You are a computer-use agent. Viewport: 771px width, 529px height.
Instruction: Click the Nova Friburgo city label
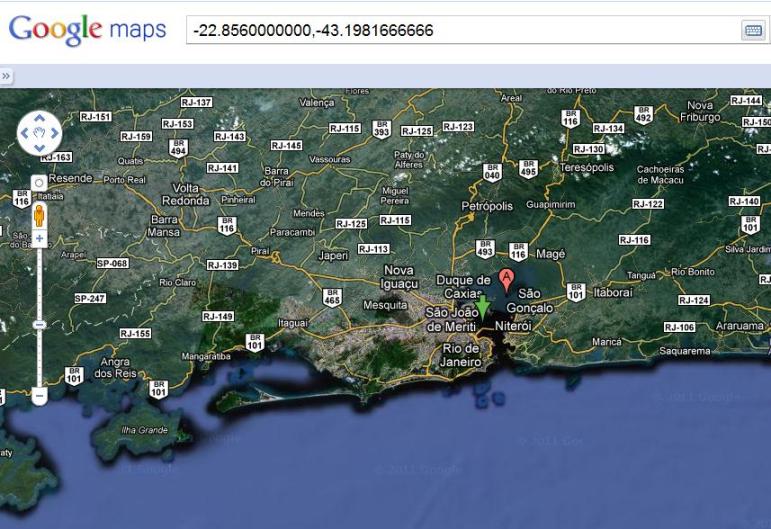point(700,111)
